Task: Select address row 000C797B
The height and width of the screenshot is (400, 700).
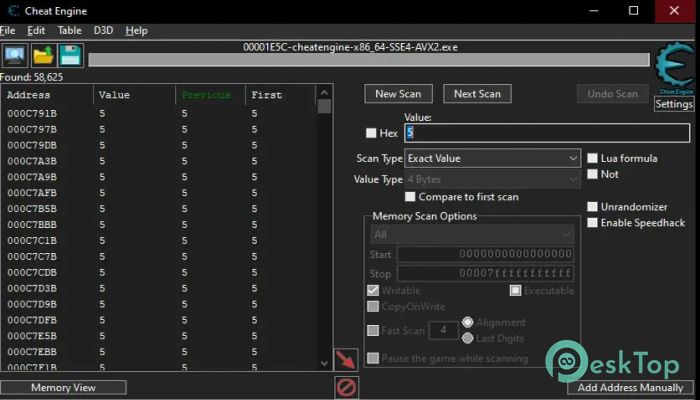Action: coord(159,129)
